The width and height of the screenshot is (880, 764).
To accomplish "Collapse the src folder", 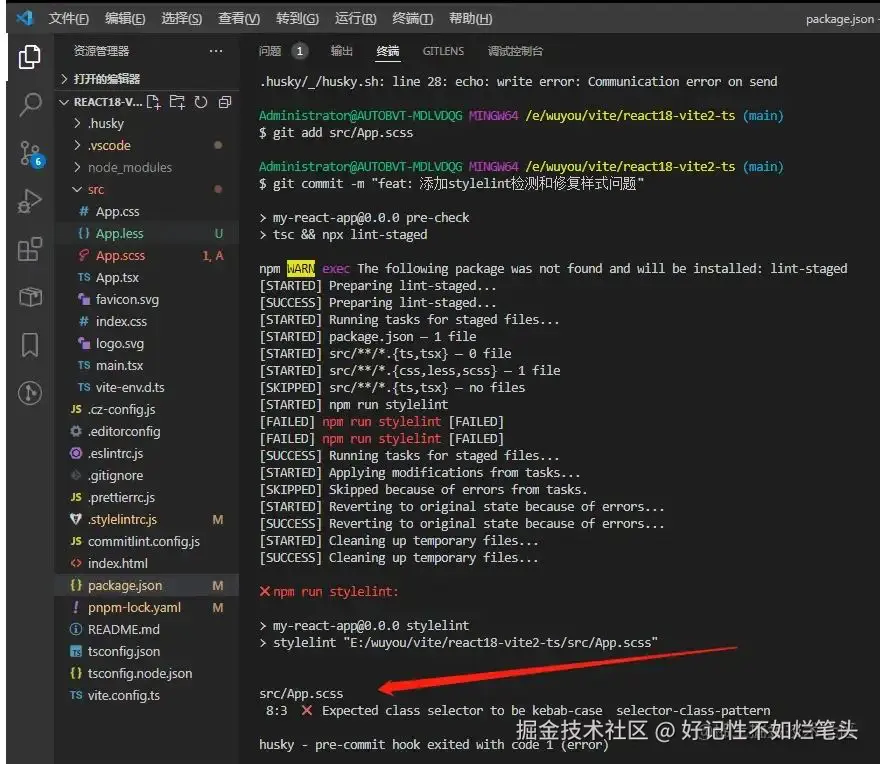I will (x=147, y=190).
